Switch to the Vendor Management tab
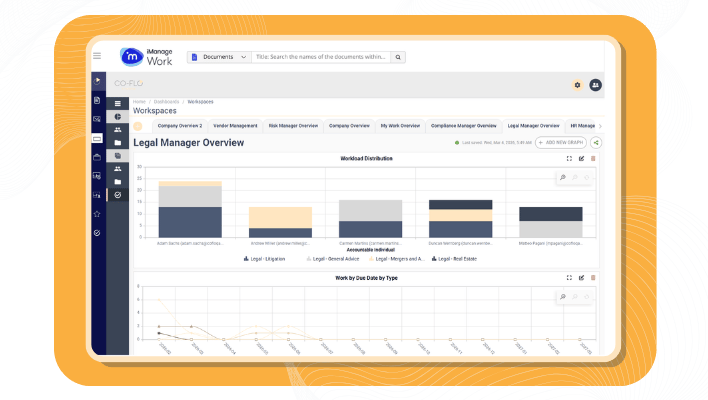 pyautogui.click(x=235, y=126)
